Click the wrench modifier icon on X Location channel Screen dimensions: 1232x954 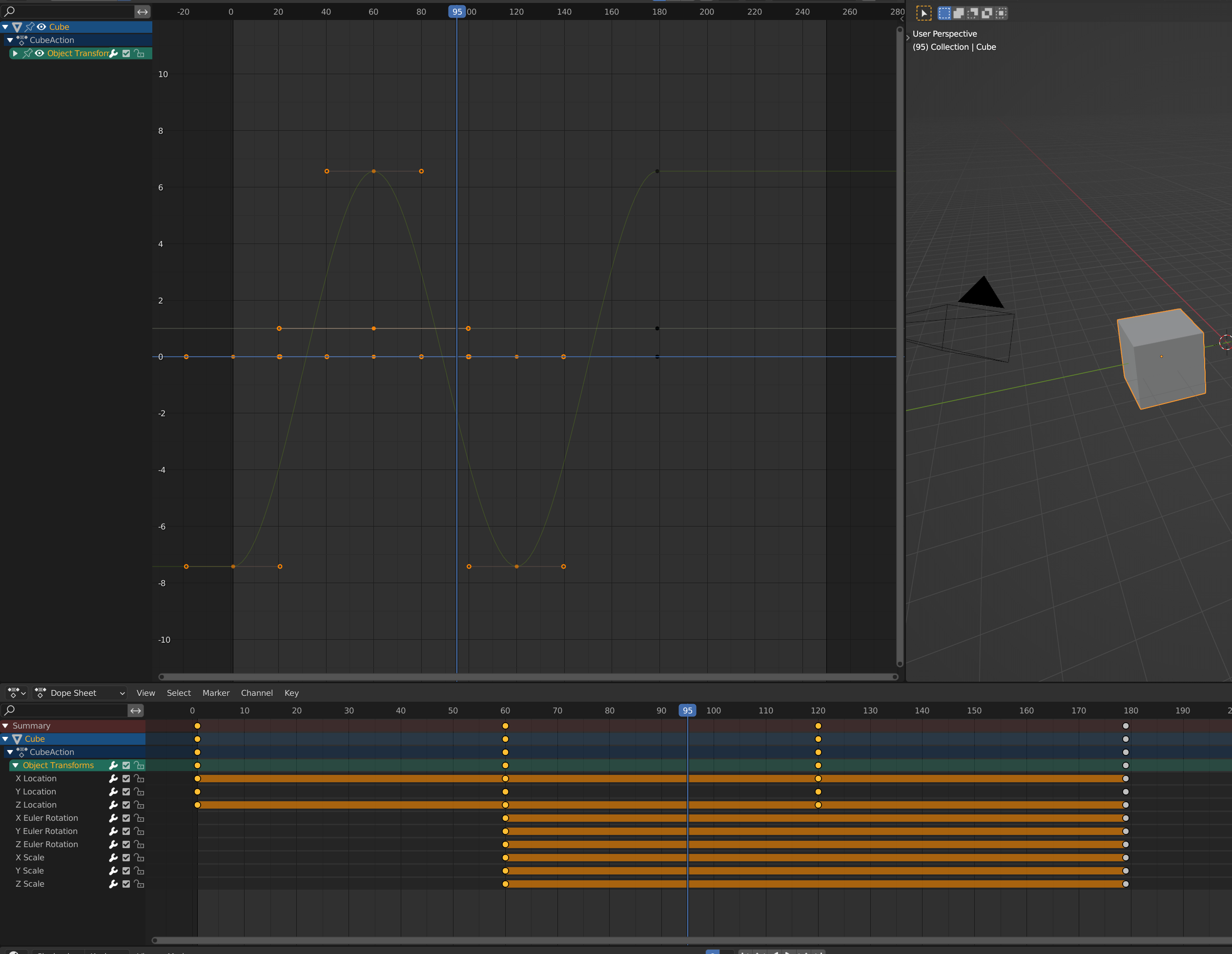(113, 778)
